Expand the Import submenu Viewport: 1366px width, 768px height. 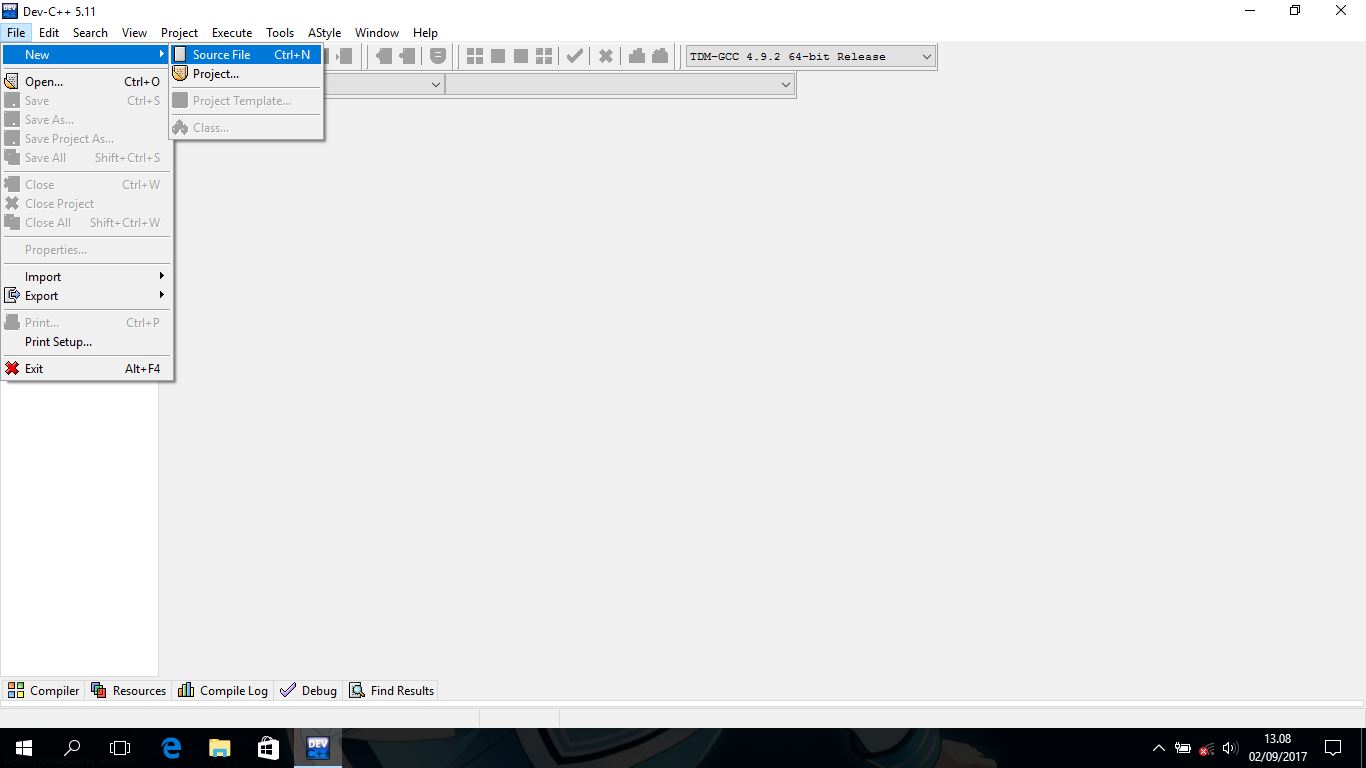tap(86, 277)
